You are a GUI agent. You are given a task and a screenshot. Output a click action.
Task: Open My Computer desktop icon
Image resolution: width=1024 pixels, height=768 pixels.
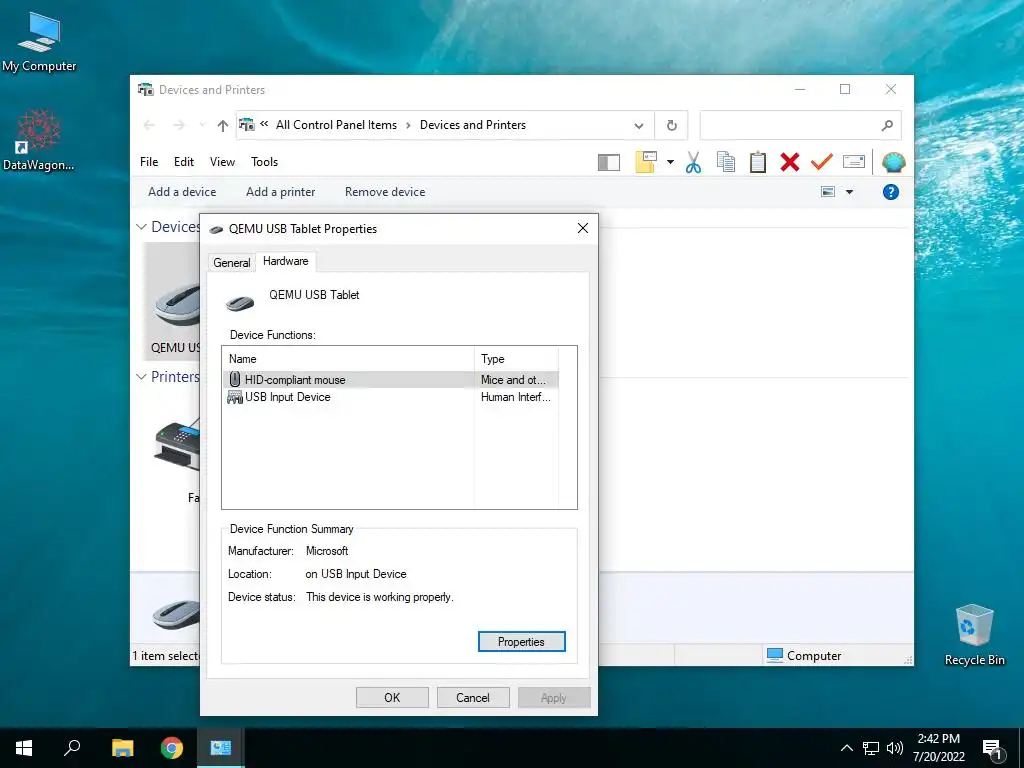pos(39,42)
